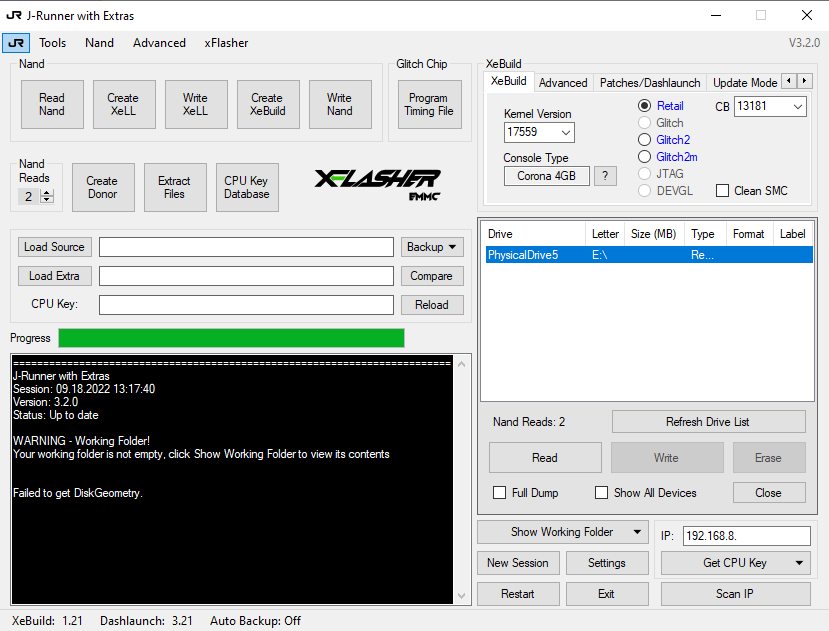Open the CPU Key Database
Viewport: 829px width, 631px height.
[246, 187]
